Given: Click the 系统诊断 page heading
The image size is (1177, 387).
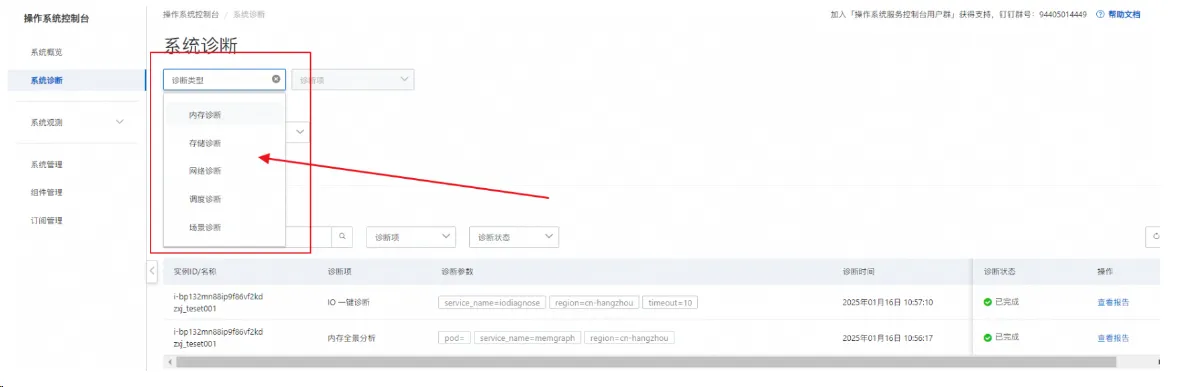Looking at the screenshot, I should (200, 46).
